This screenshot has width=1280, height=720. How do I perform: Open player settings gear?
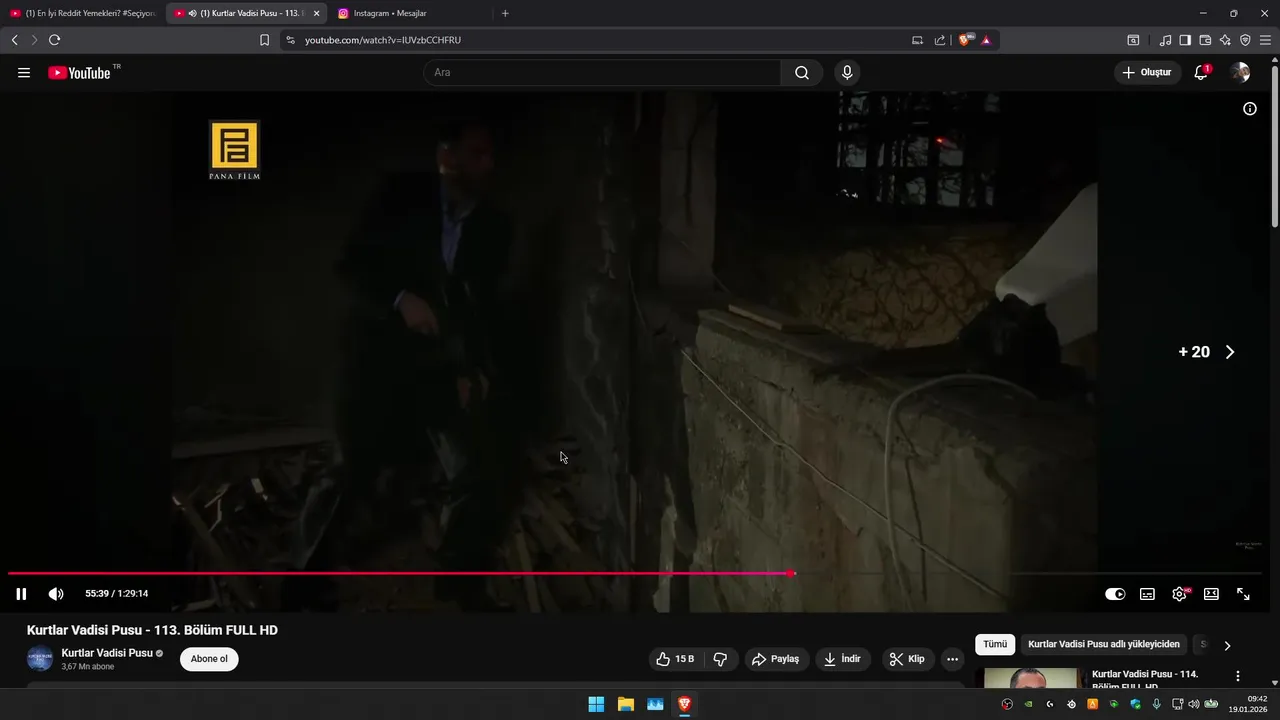[1180, 594]
